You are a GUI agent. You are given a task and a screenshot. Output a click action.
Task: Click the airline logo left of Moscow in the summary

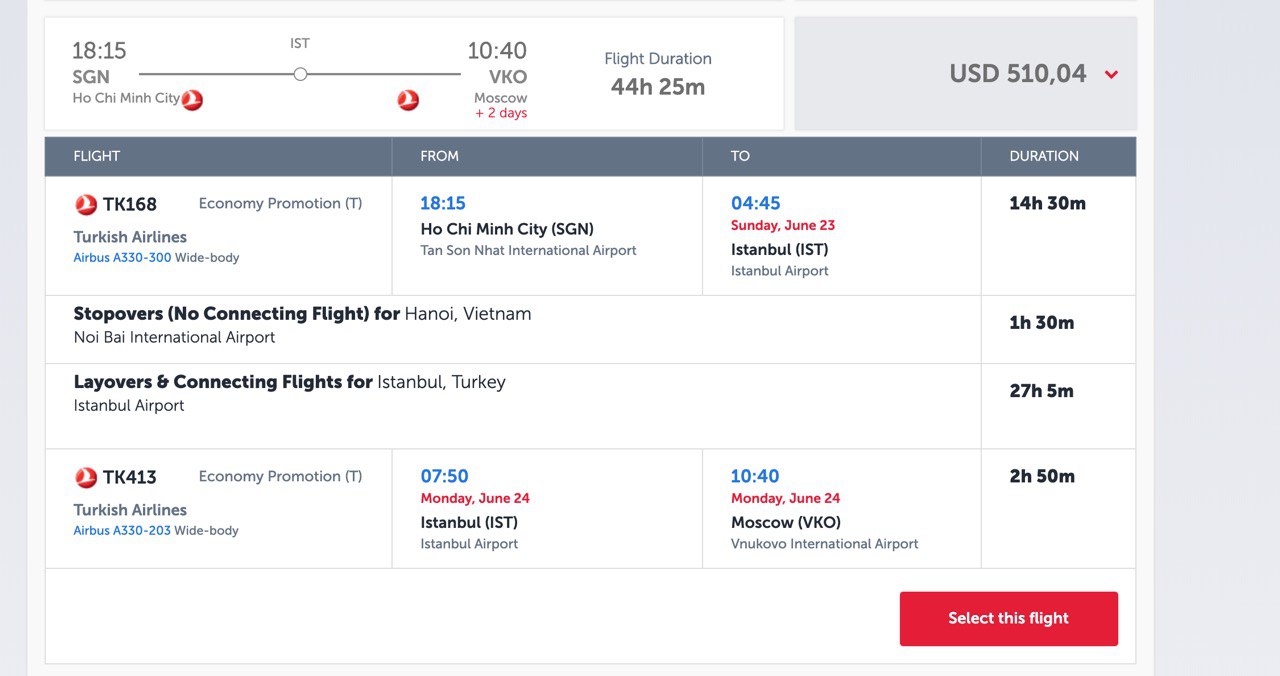(408, 99)
